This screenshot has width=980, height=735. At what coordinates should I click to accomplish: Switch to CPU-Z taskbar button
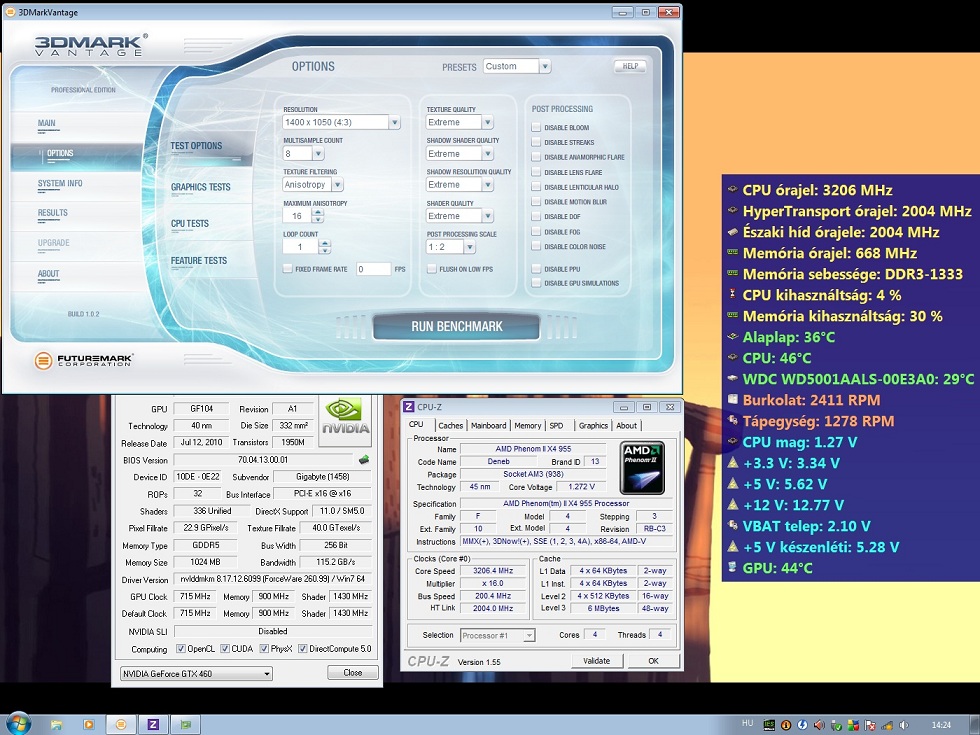click(153, 724)
